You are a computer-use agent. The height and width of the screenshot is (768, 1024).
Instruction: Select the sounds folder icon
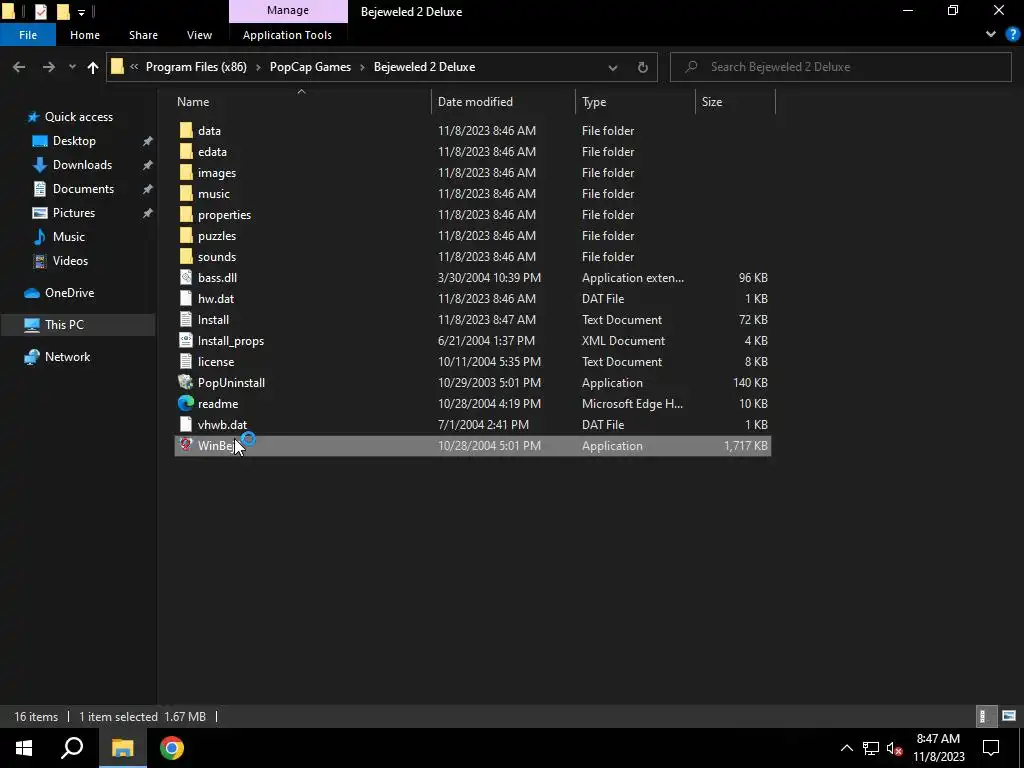(x=186, y=256)
